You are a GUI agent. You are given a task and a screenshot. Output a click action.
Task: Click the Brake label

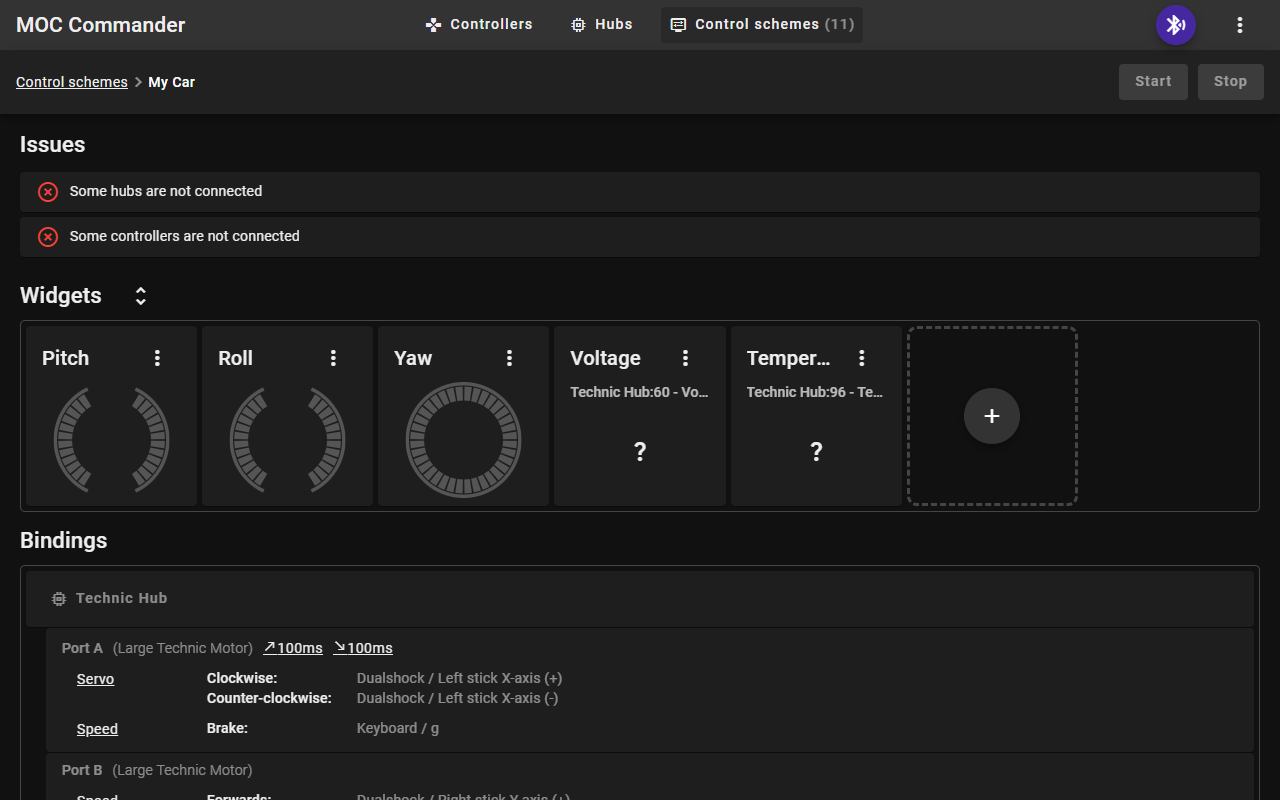227,728
